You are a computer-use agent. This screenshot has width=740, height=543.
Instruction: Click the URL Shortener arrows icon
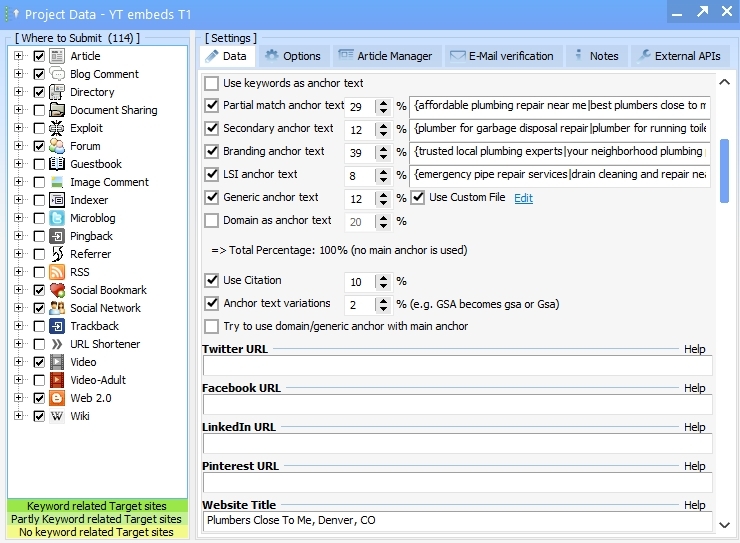(57, 344)
